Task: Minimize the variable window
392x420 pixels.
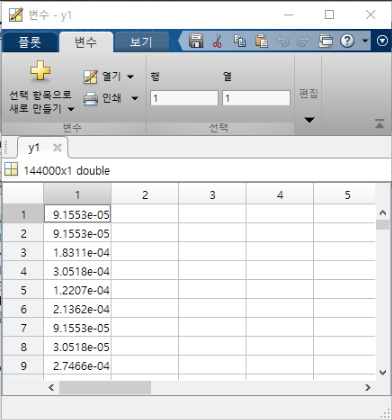Action: click(x=289, y=14)
